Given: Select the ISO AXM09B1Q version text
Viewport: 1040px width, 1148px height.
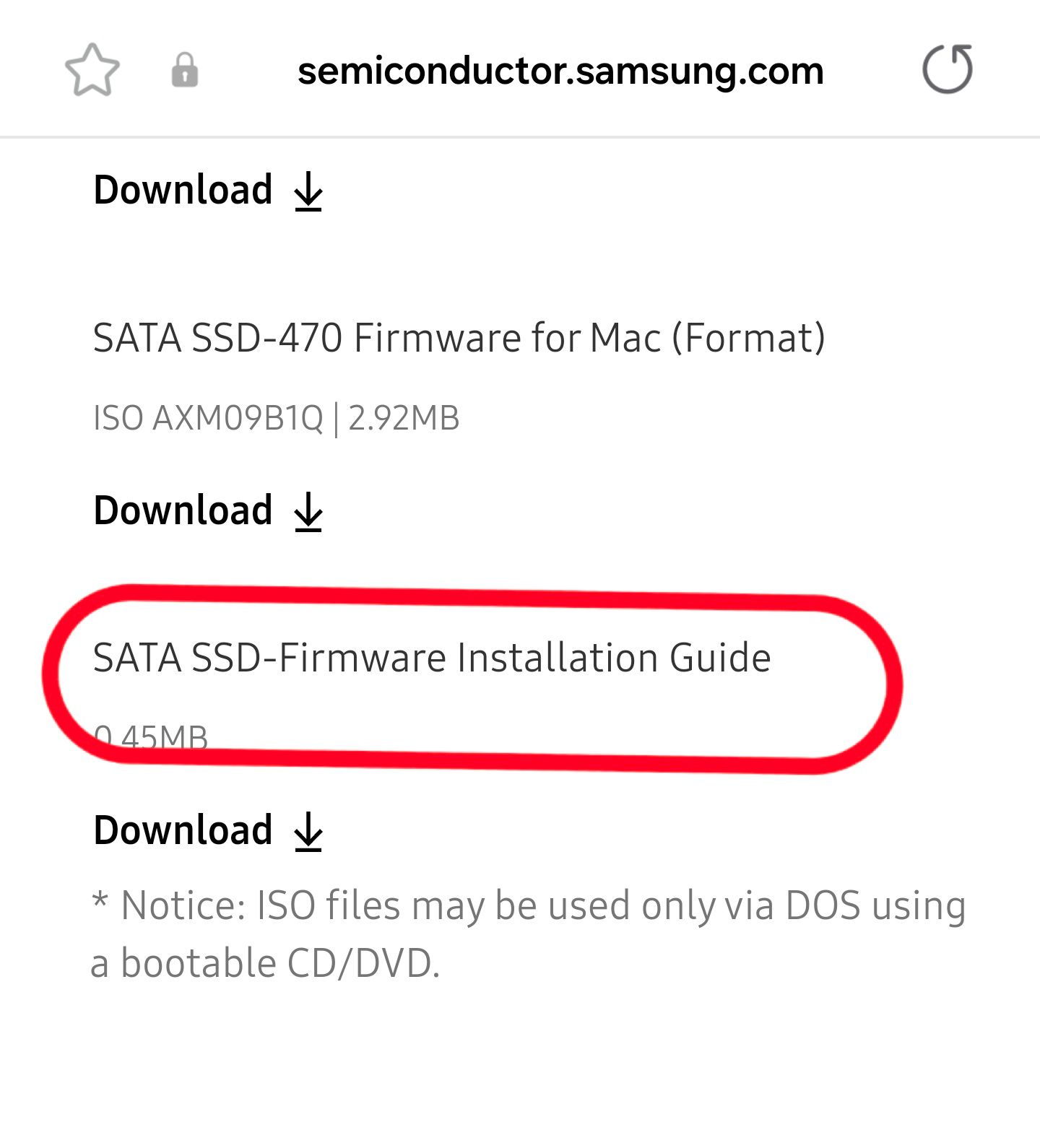Looking at the screenshot, I should click(208, 417).
